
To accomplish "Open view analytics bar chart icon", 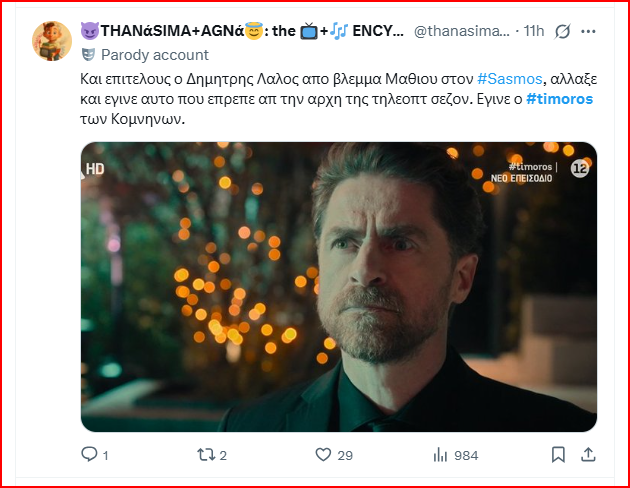I will click(440, 455).
